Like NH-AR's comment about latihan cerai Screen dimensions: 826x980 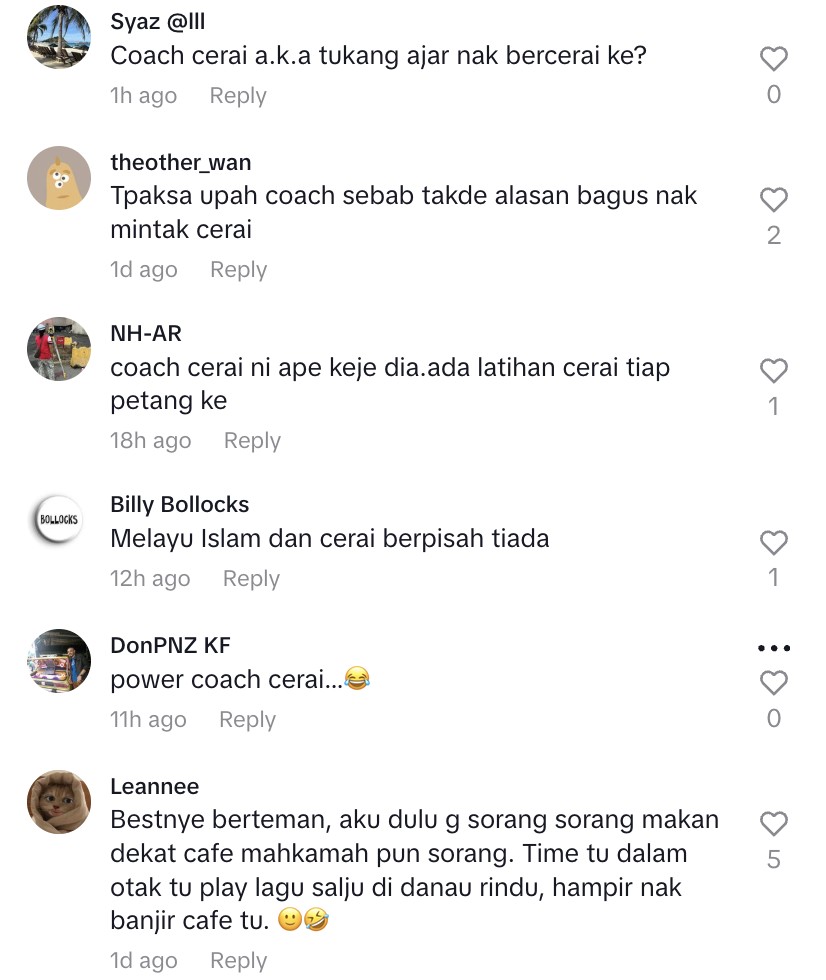point(774,371)
